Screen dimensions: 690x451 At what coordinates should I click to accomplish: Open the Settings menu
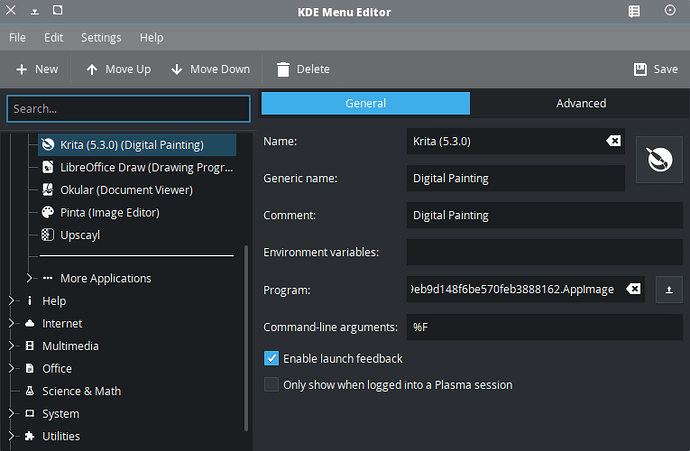click(x=101, y=37)
